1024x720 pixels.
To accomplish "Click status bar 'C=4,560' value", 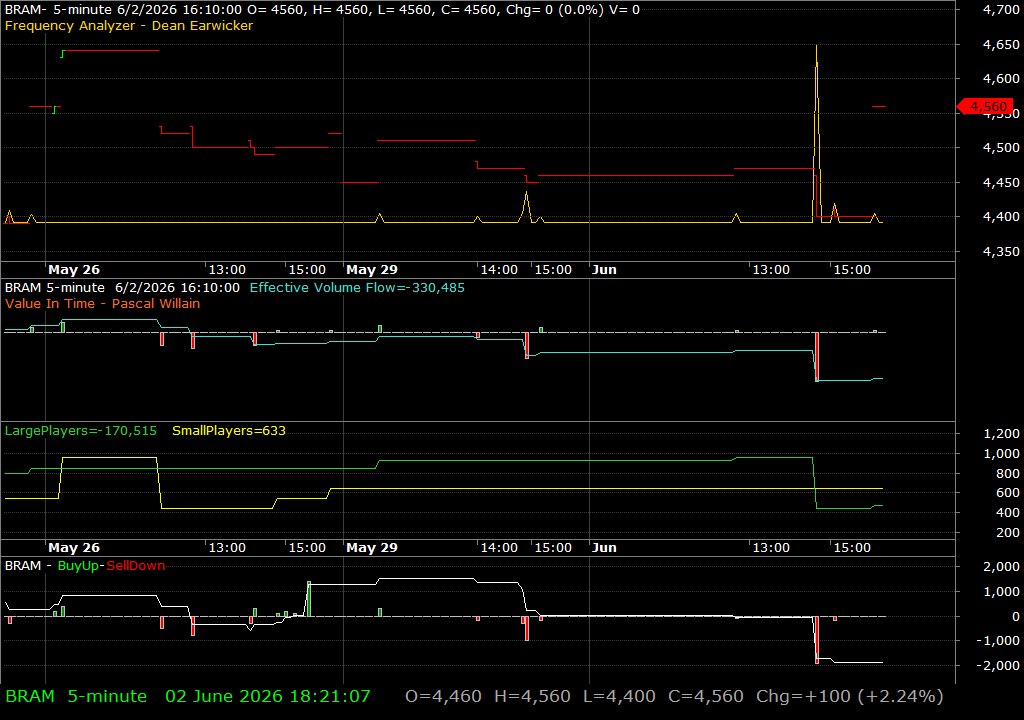I will point(706,696).
